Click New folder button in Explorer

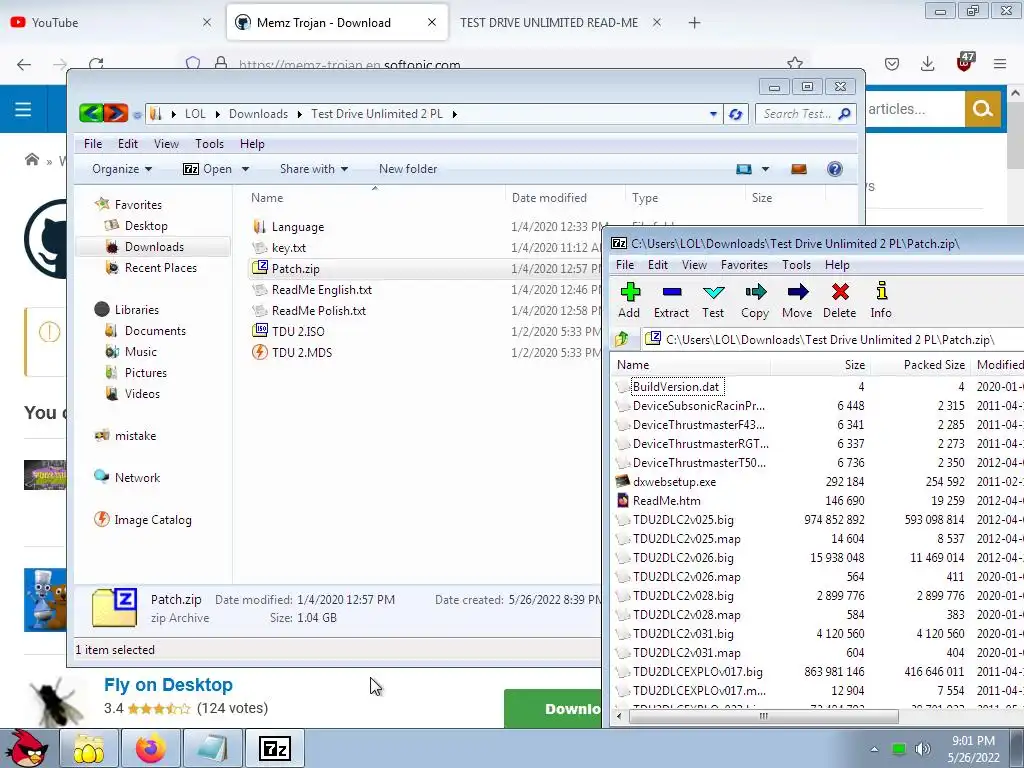click(408, 169)
